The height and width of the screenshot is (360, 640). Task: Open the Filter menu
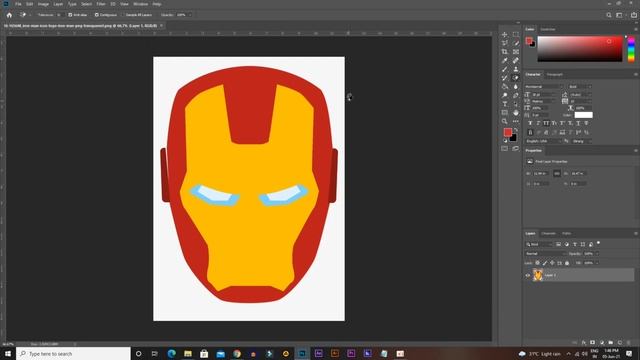[x=101, y=4]
